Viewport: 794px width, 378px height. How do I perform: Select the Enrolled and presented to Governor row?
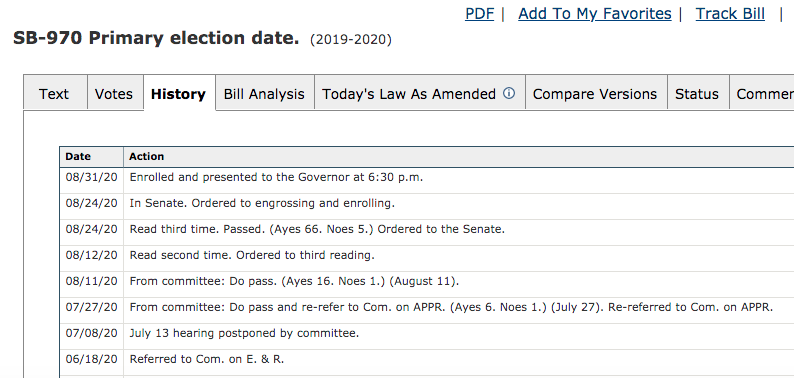pos(427,180)
